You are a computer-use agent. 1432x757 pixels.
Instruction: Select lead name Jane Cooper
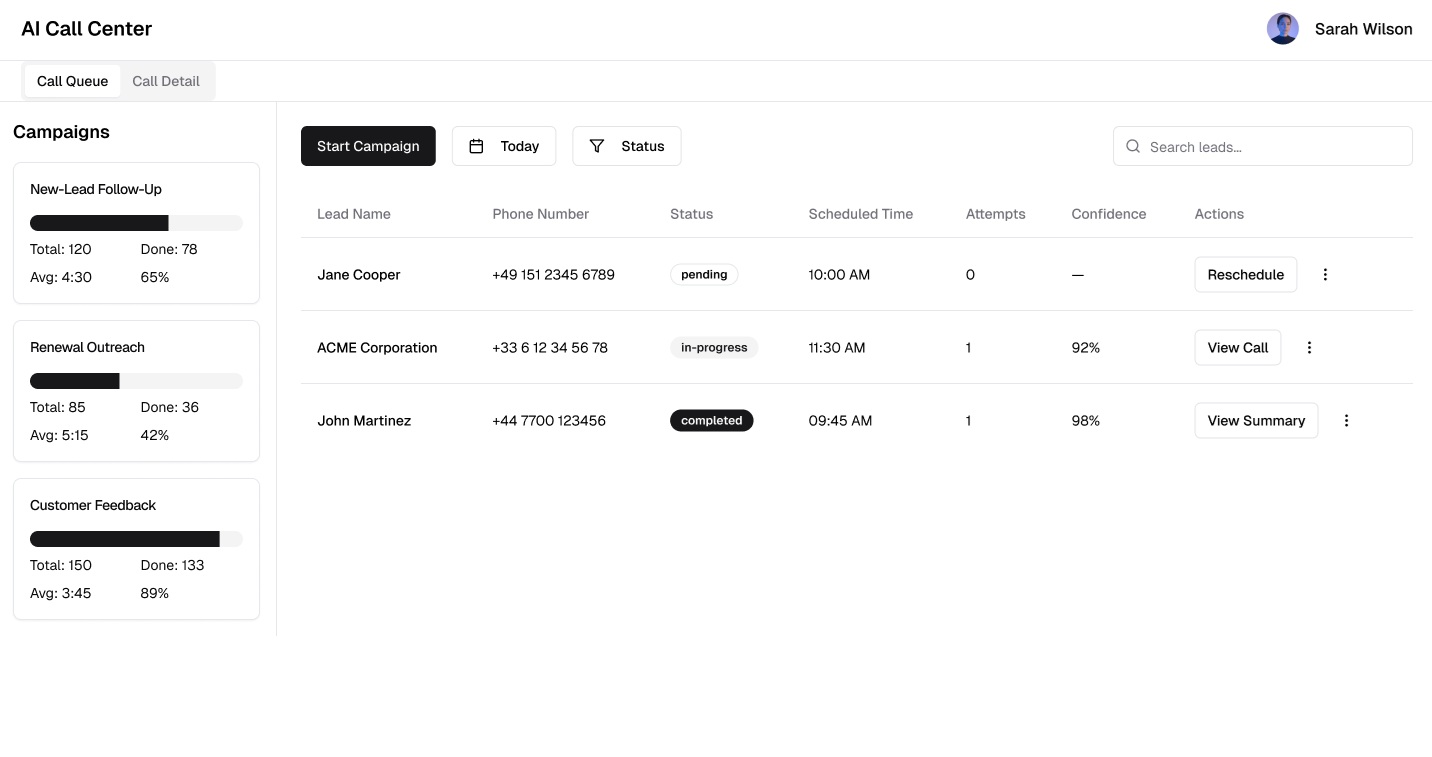(x=359, y=274)
